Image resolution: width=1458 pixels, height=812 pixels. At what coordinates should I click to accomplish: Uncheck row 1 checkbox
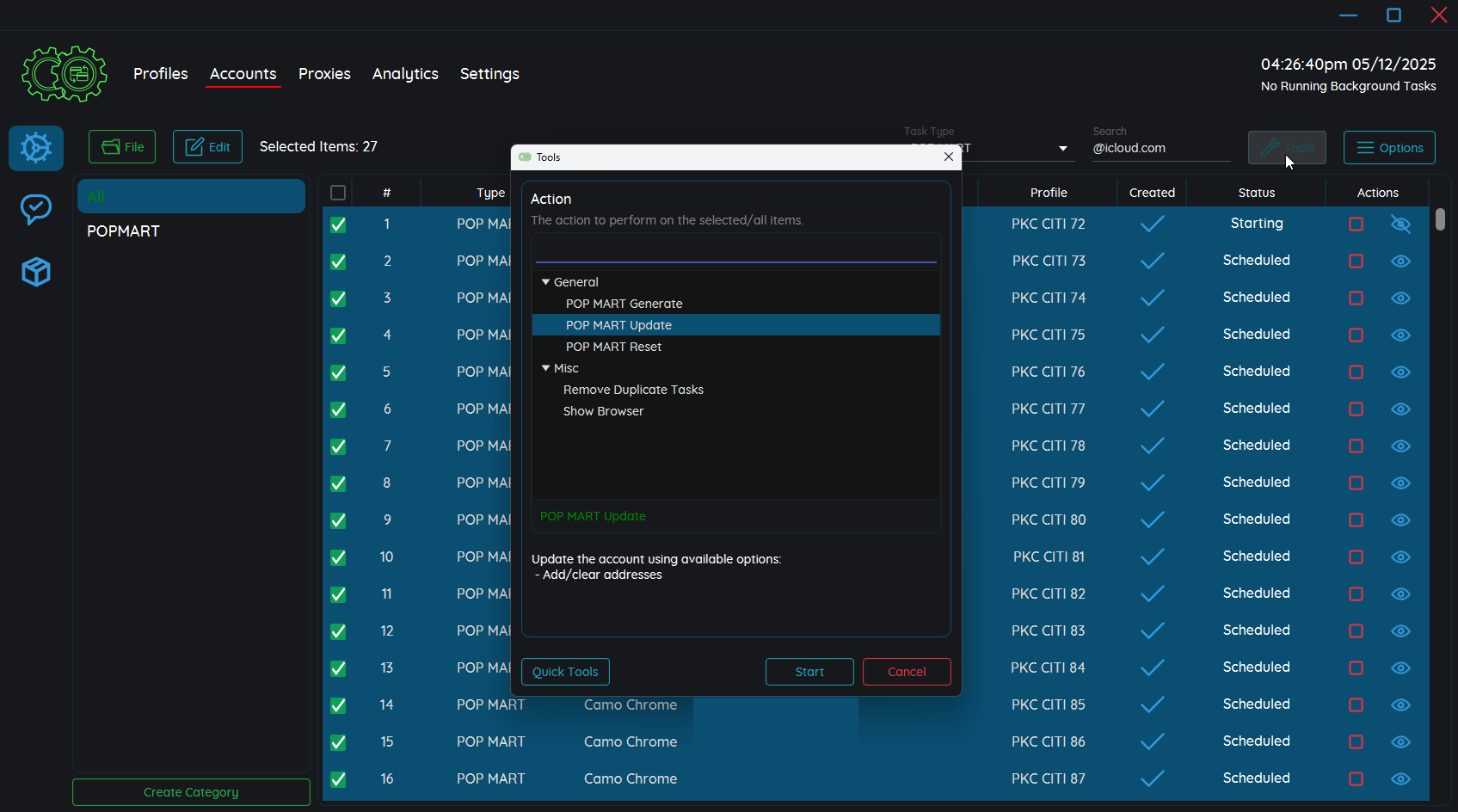click(x=338, y=225)
